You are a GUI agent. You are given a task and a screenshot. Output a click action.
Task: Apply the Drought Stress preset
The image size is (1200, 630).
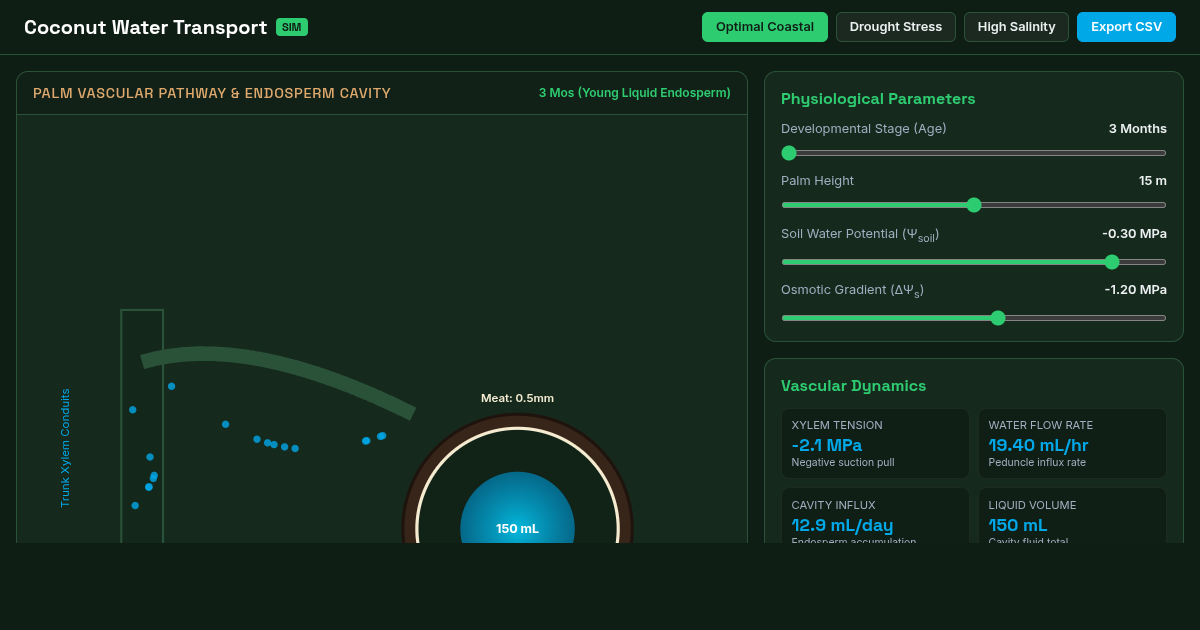896,27
